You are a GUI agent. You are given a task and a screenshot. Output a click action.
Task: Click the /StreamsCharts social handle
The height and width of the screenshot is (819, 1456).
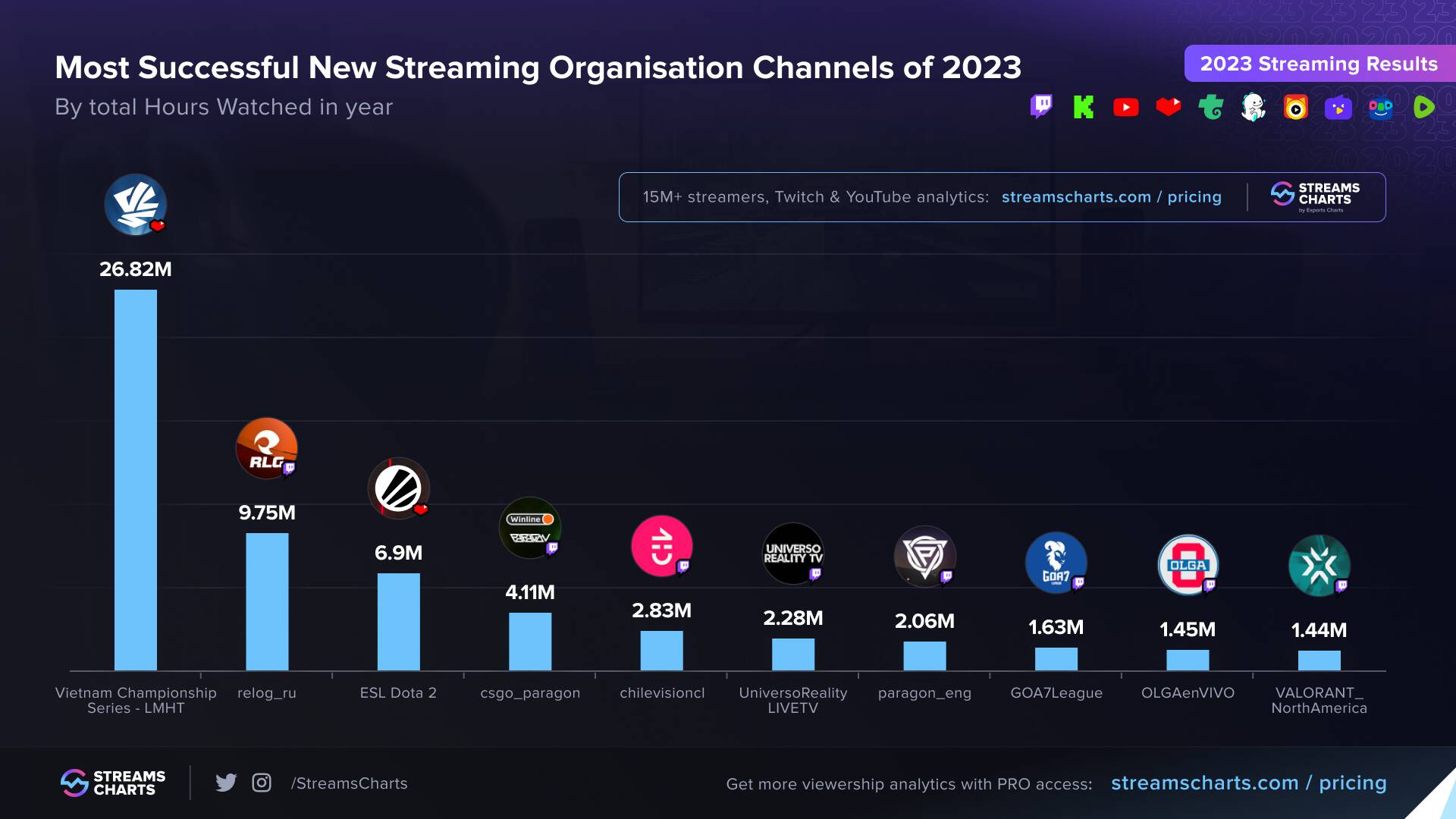coord(350,783)
